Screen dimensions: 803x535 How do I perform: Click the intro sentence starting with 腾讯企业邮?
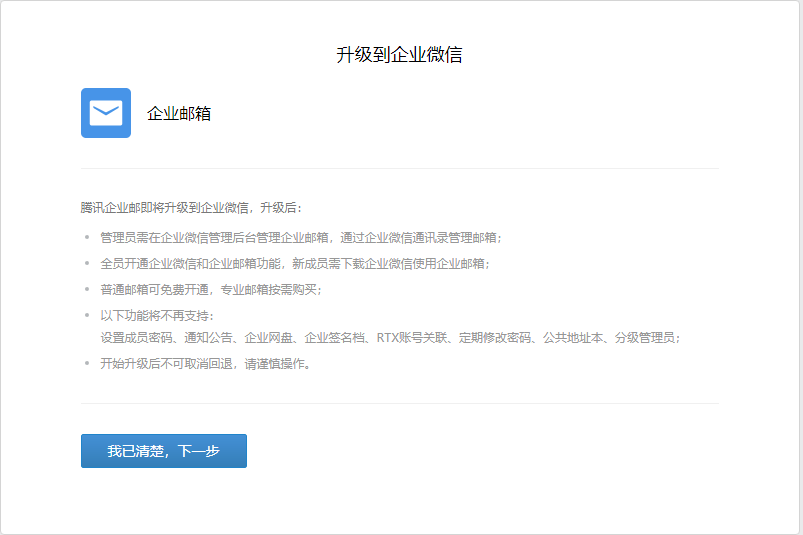pos(190,208)
